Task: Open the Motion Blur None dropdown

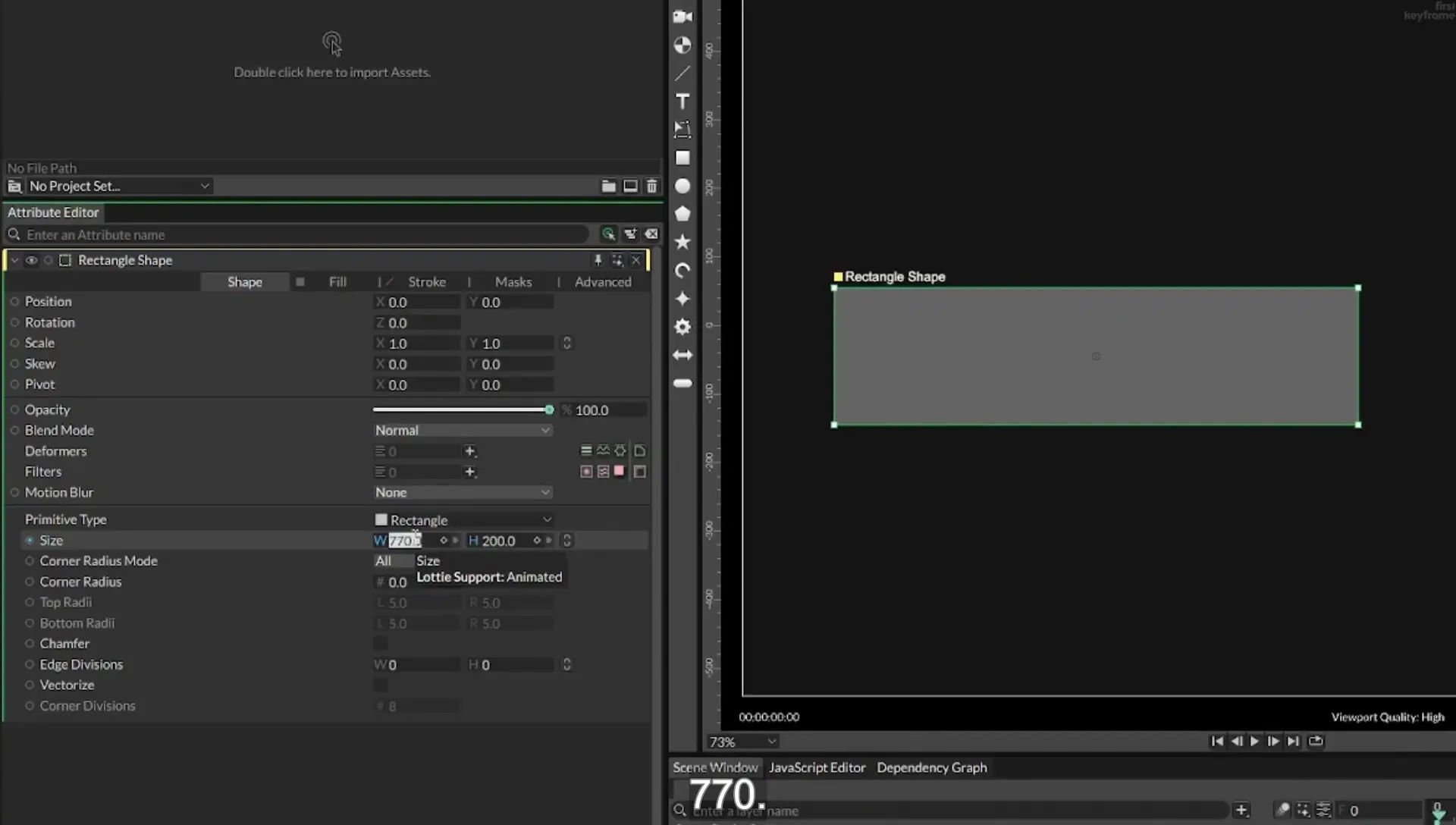Action: [x=463, y=492]
